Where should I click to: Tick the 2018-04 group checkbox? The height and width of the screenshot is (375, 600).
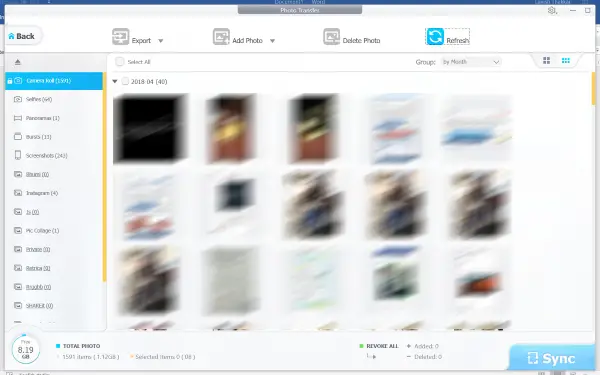click(125, 81)
